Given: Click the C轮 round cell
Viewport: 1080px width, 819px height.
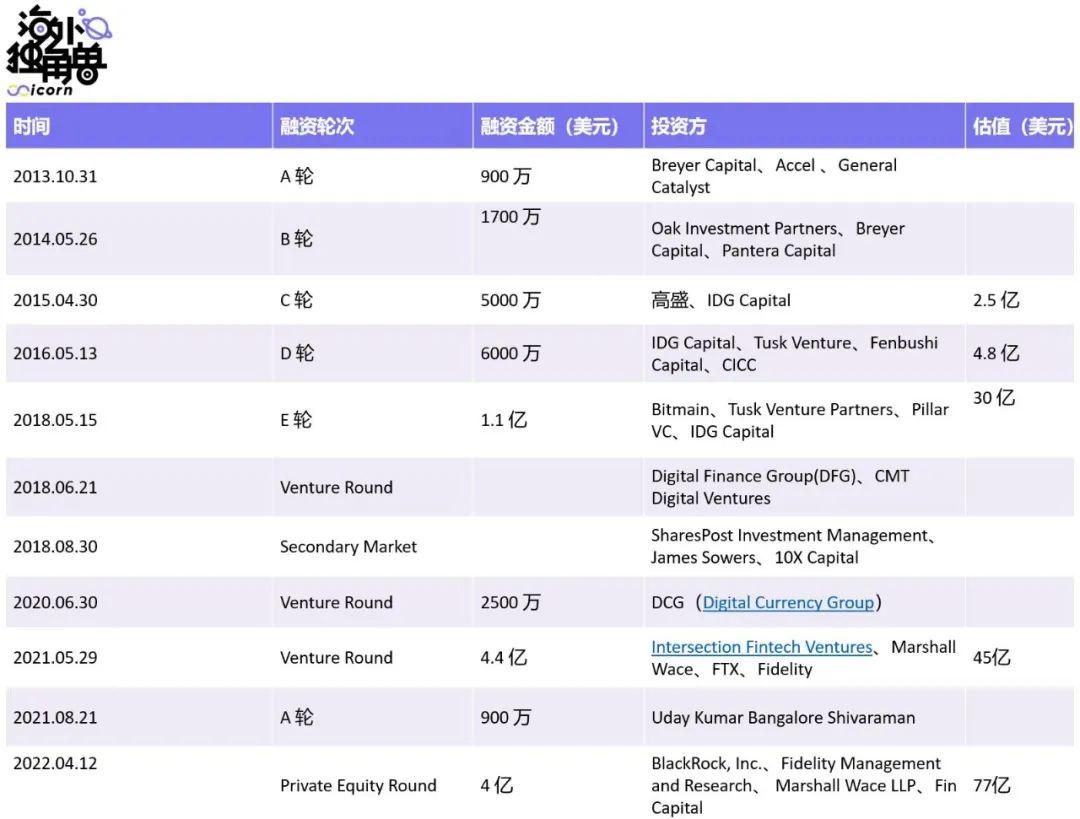Looking at the screenshot, I should coord(296,300).
